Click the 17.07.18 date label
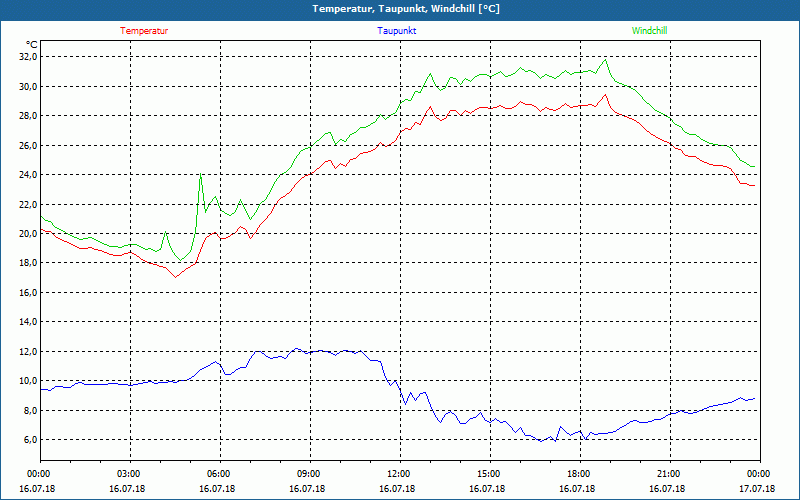800x500 pixels. coord(757,489)
